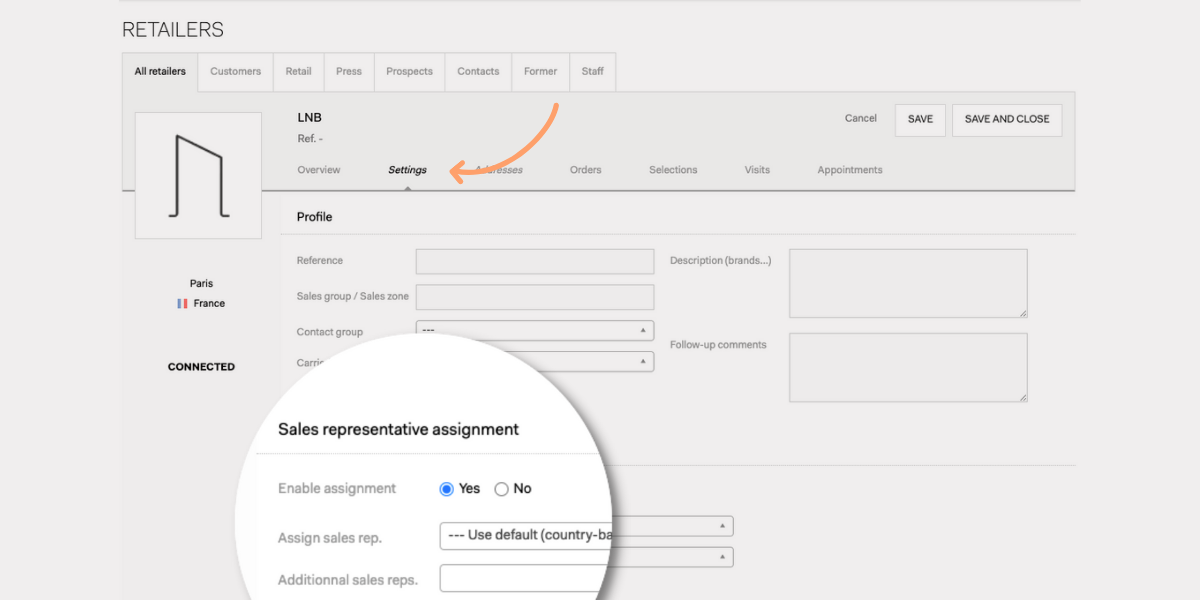Click the Follow-up comments text area
The width and height of the screenshot is (1200, 600).
coord(907,367)
